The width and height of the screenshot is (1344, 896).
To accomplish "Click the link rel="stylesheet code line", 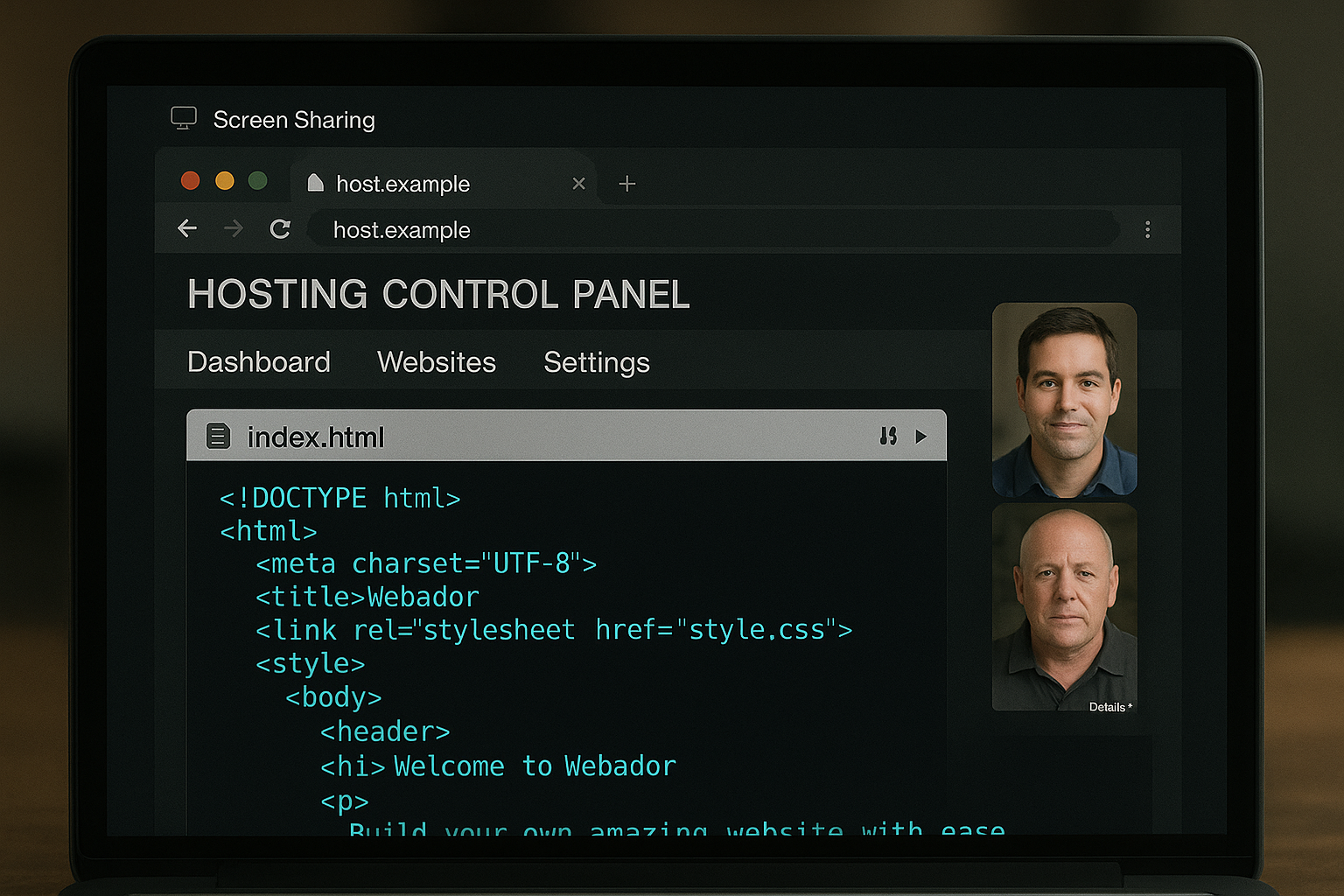I will tap(553, 630).
